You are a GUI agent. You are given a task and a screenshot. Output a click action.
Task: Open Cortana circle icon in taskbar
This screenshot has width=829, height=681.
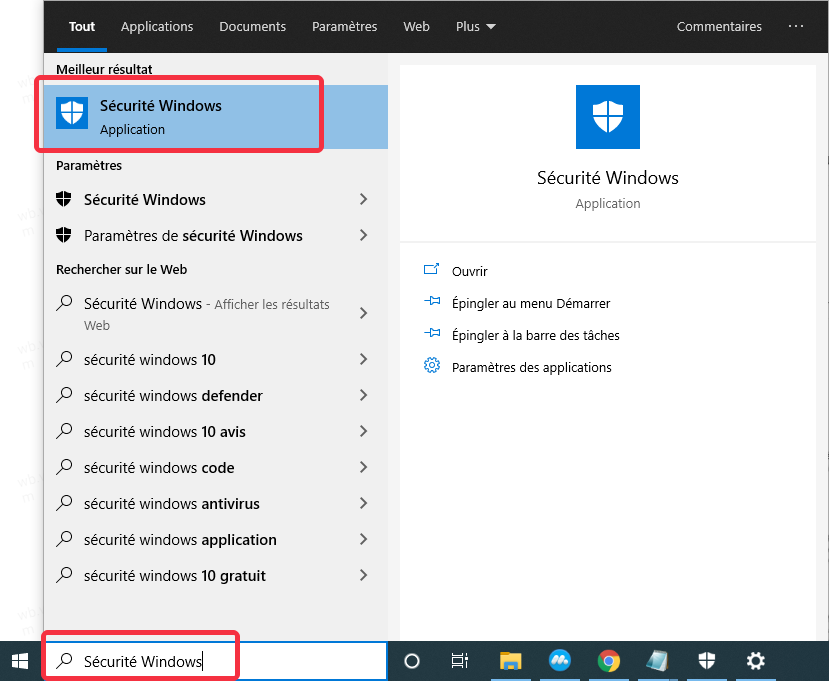[411, 661]
